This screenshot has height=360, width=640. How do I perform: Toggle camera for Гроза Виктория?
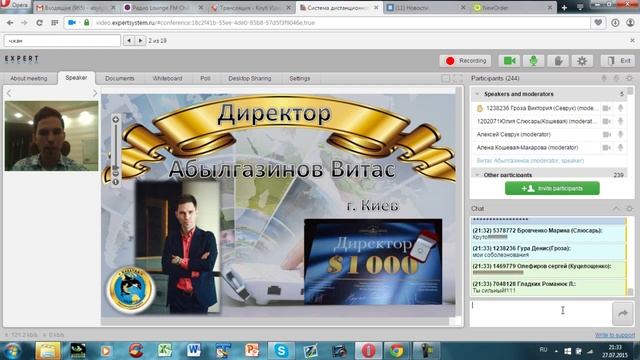pyautogui.click(x=607, y=108)
